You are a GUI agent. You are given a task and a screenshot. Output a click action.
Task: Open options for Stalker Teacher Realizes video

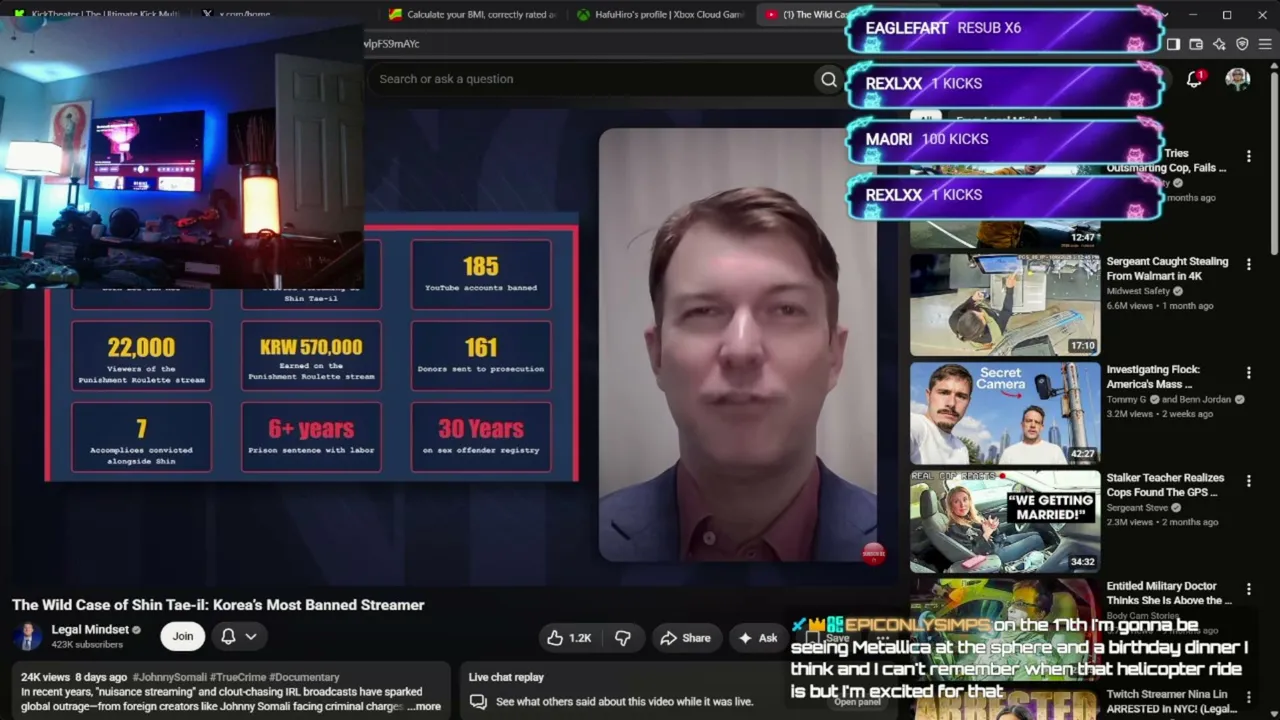pos(1248,481)
